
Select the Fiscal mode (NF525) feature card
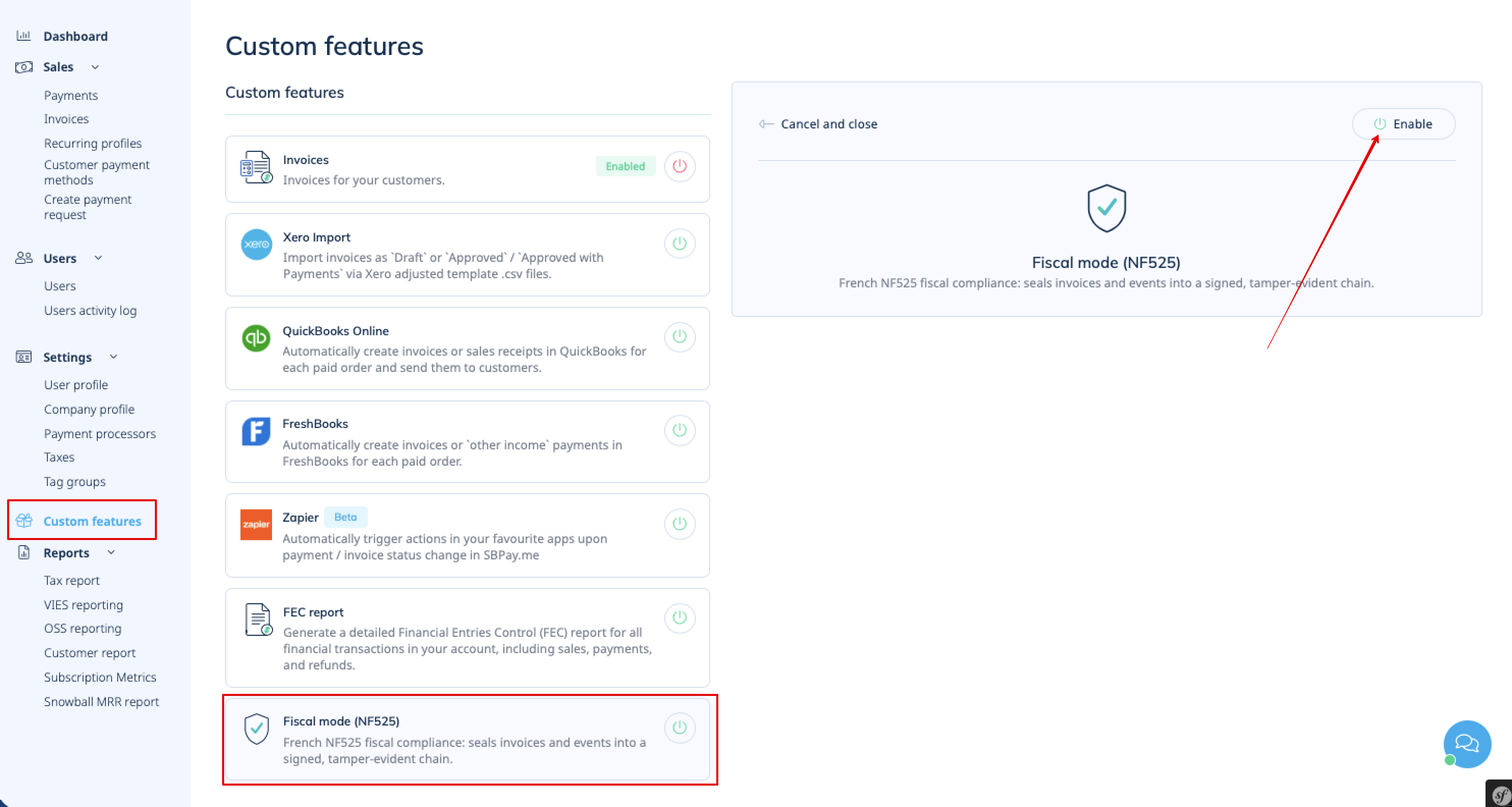pos(467,739)
